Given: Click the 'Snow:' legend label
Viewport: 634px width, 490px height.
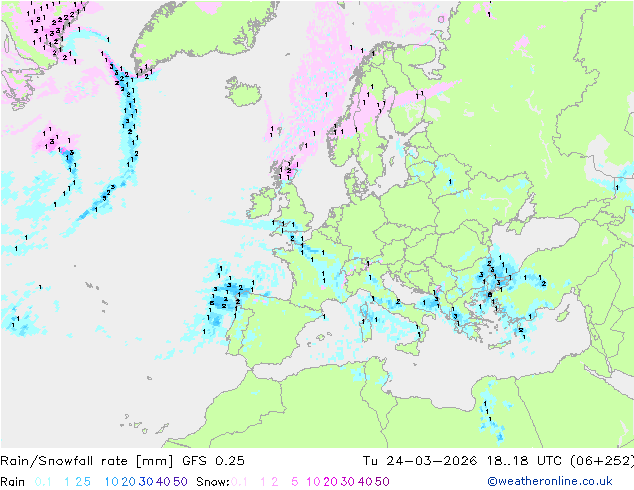Looking at the screenshot, I should click(x=213, y=482).
